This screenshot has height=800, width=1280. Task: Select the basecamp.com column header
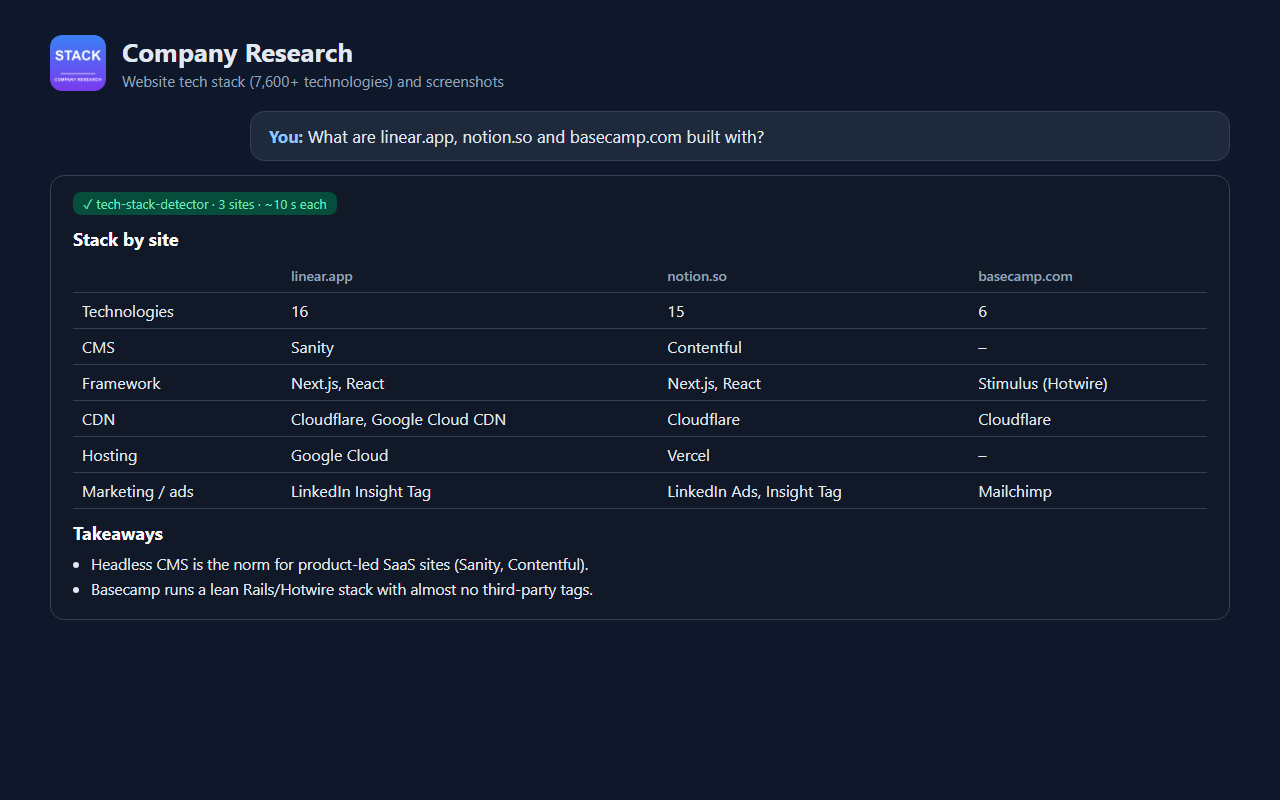tap(1025, 276)
